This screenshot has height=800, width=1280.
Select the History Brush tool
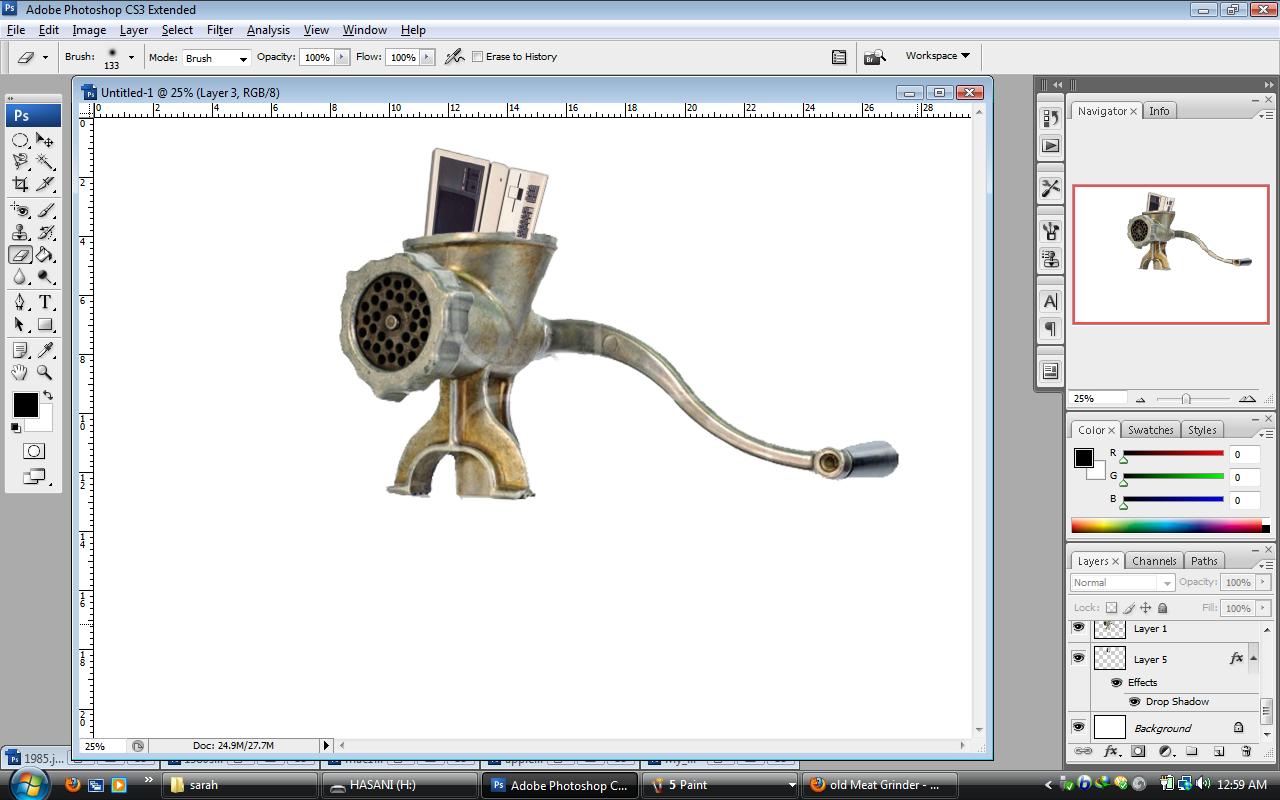pos(45,233)
